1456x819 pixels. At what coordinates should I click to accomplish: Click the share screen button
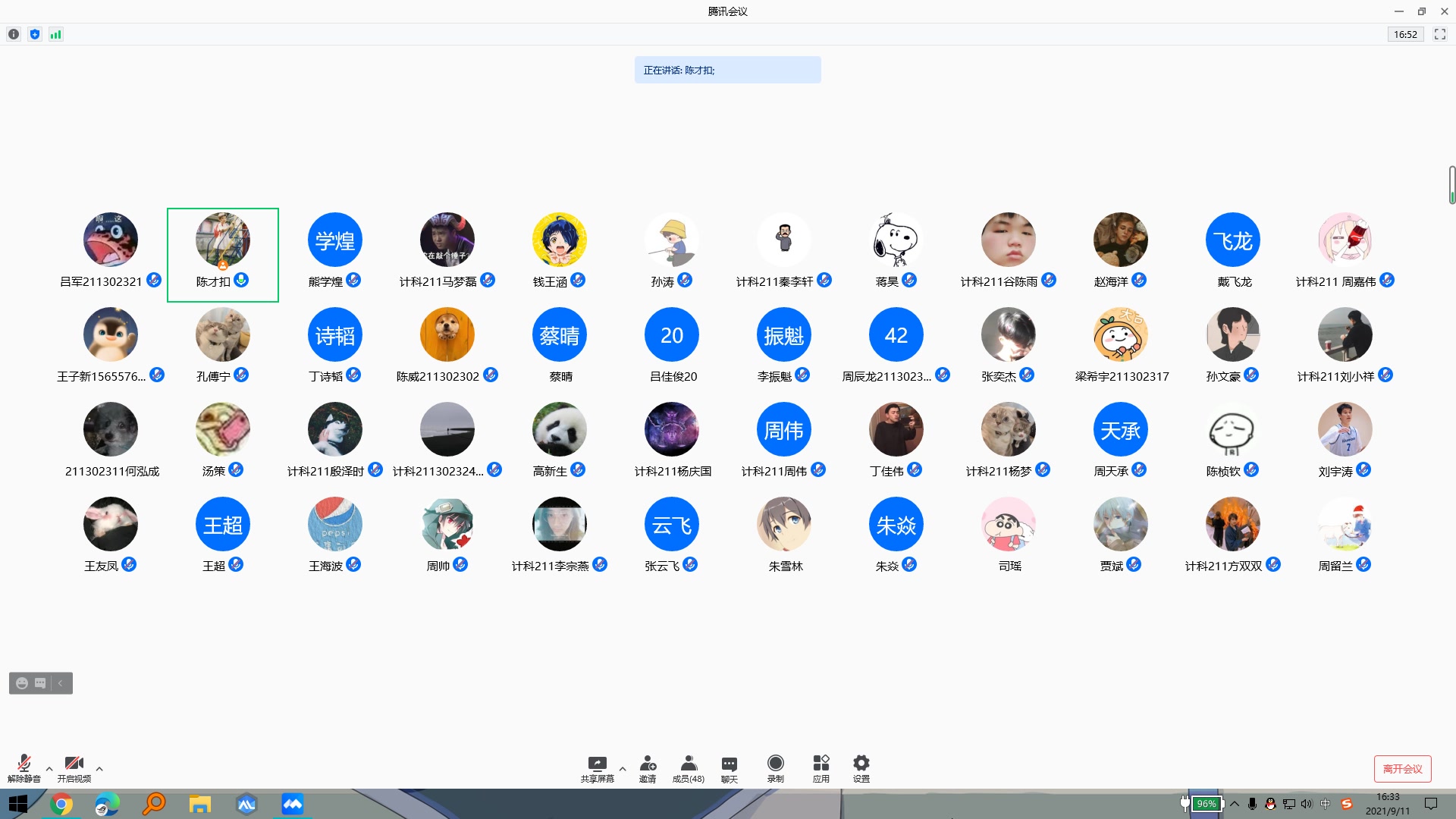tap(597, 767)
